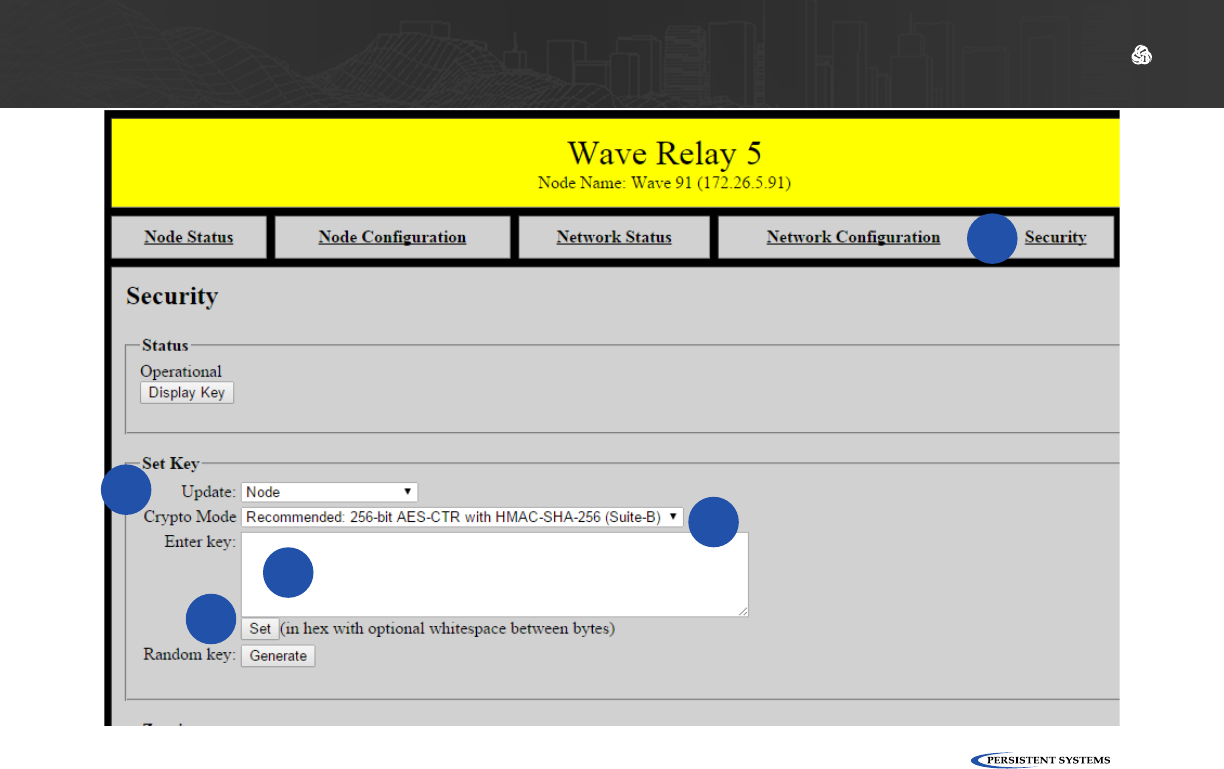
Task: Click the Set button
Action: 260,629
